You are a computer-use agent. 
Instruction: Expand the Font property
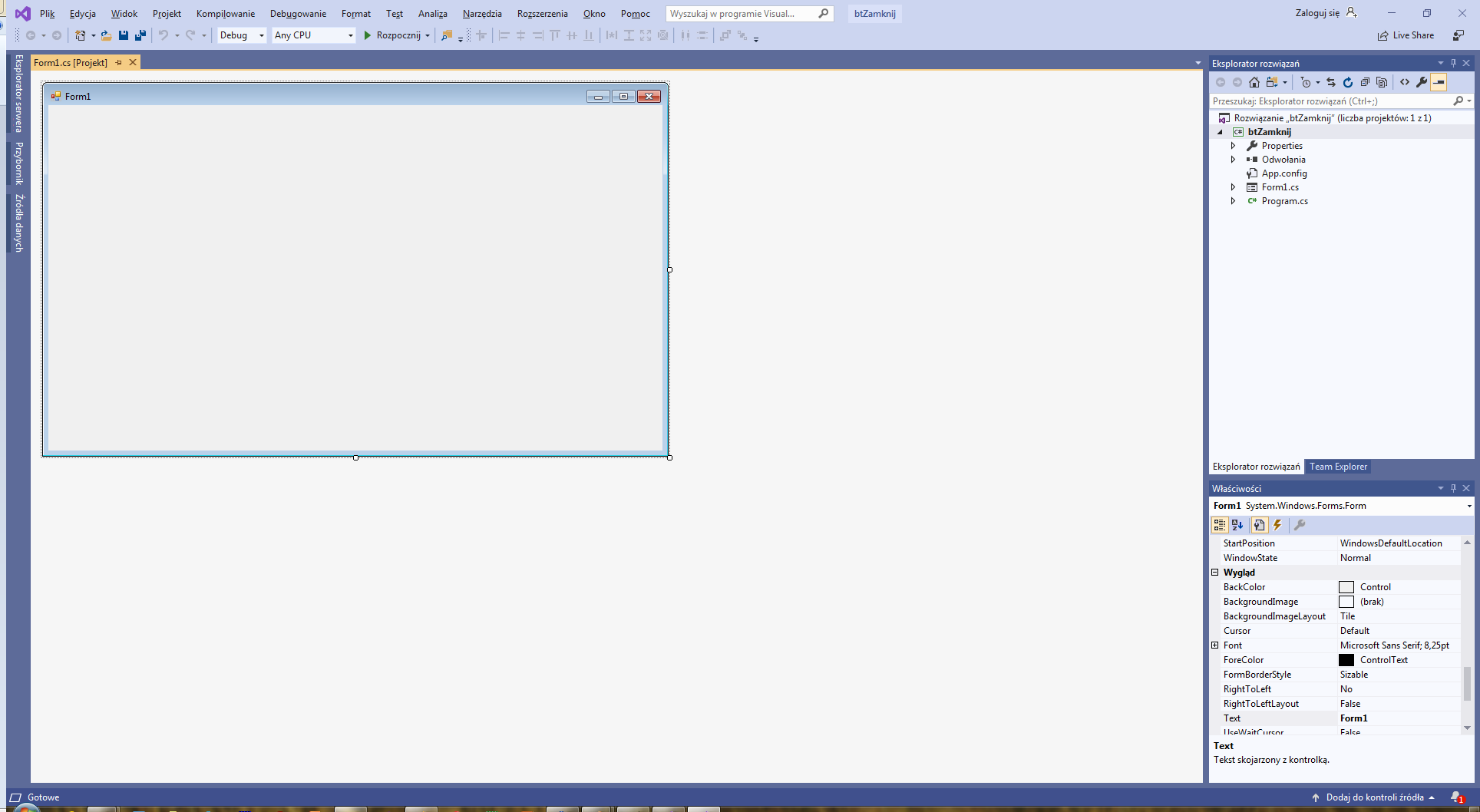click(x=1215, y=645)
